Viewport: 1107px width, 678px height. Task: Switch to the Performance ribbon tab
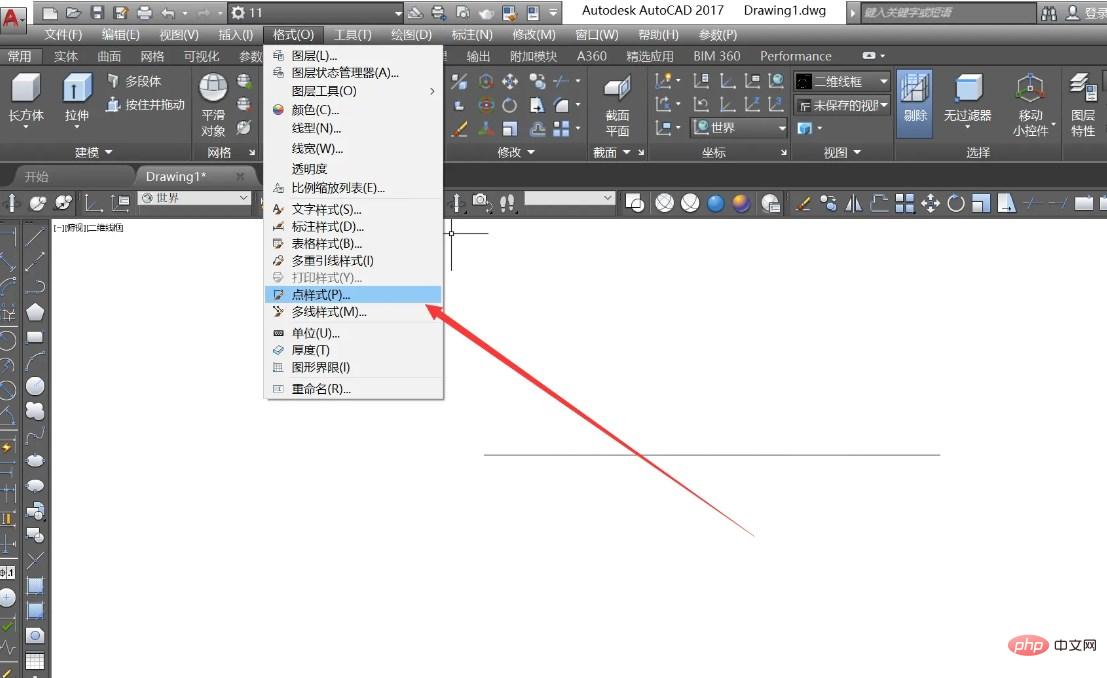point(796,56)
